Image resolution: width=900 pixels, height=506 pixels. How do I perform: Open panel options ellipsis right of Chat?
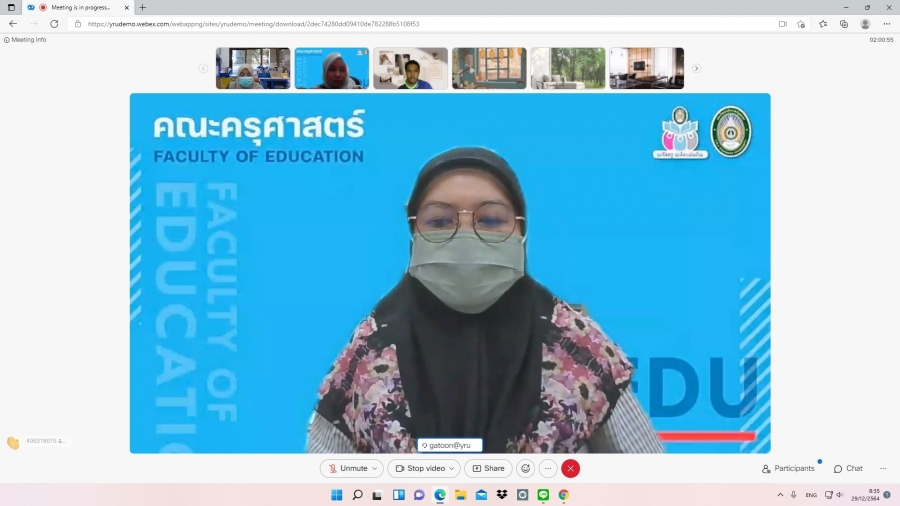(x=883, y=468)
